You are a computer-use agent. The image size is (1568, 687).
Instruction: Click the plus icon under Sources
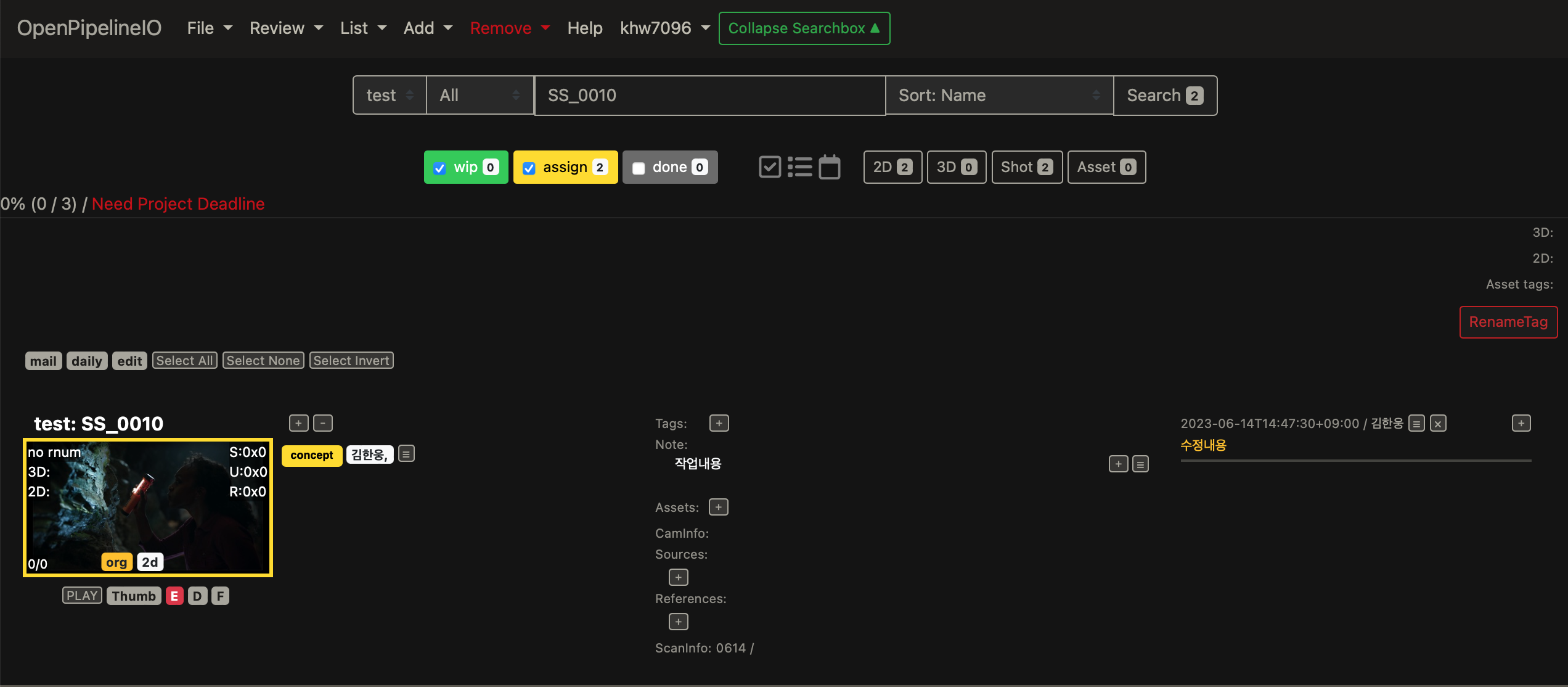[x=678, y=577]
